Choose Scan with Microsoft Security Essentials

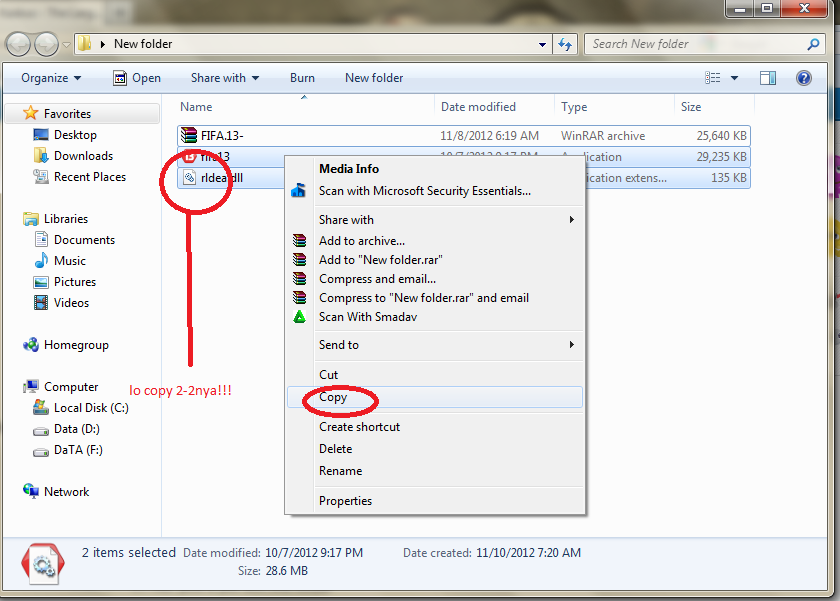(434, 191)
